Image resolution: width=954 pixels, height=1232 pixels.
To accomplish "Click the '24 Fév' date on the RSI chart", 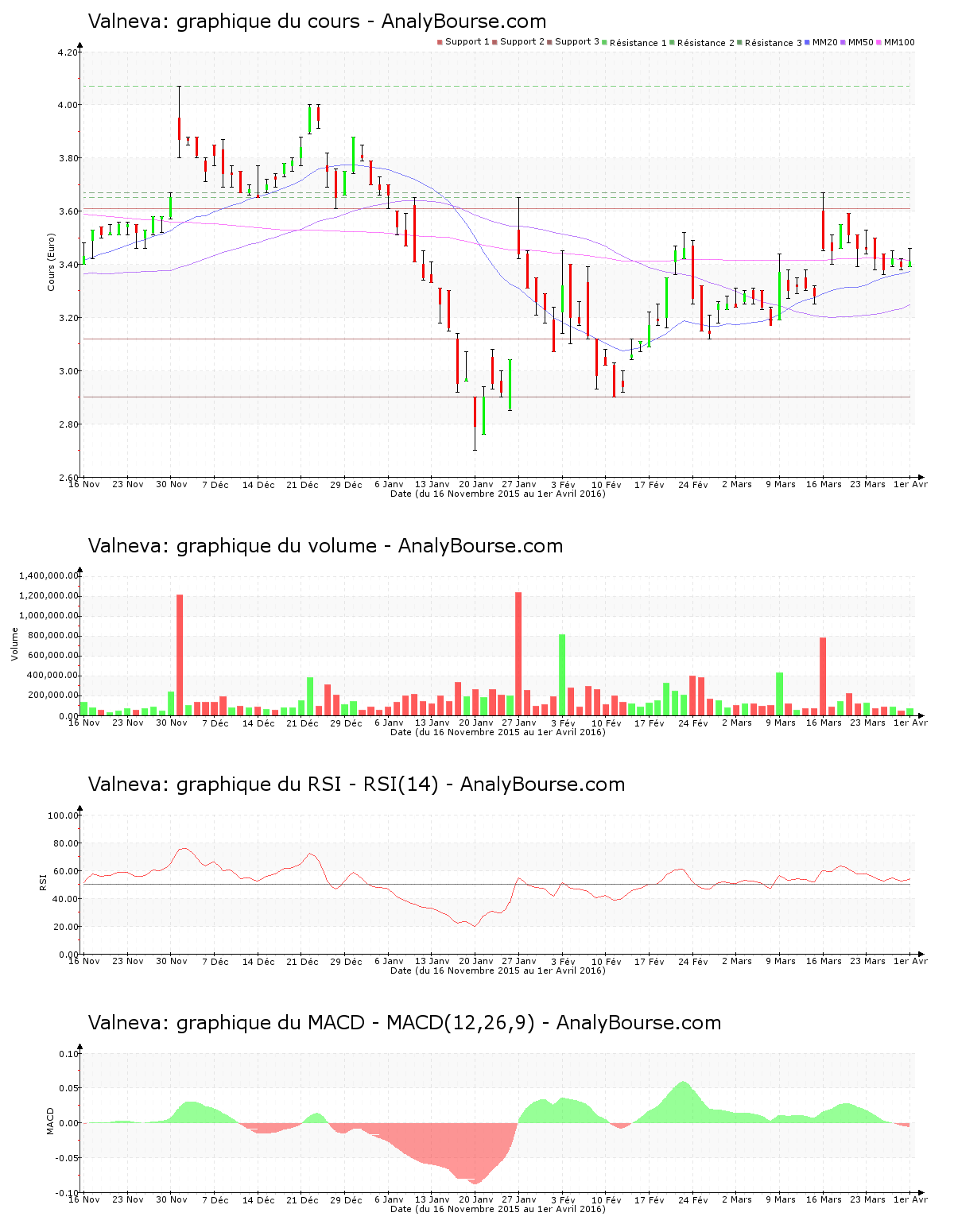I will point(693,962).
